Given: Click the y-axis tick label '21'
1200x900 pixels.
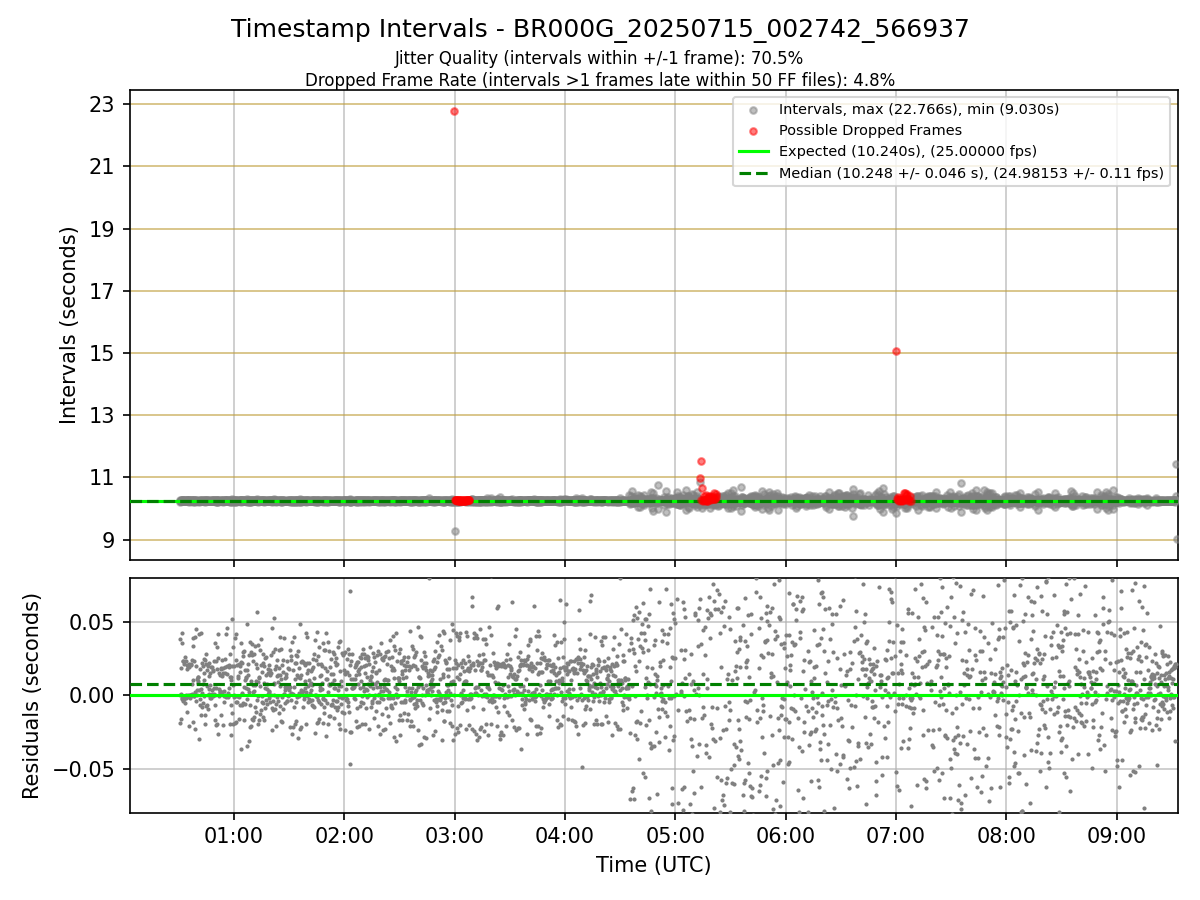Looking at the screenshot, I should 103,166.
